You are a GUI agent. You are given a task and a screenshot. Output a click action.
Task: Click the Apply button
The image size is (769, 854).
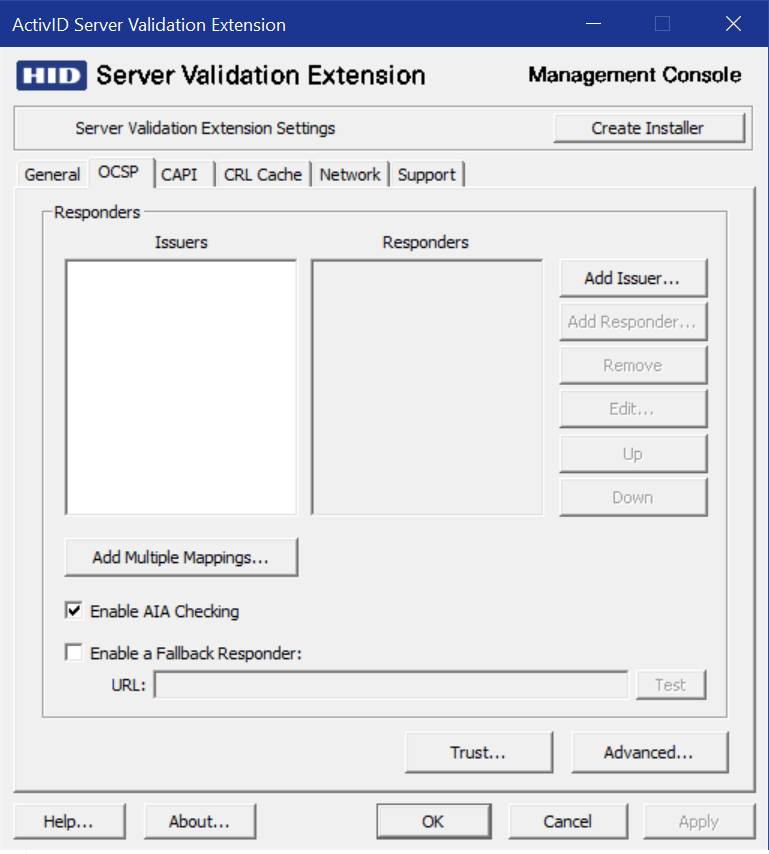click(699, 821)
